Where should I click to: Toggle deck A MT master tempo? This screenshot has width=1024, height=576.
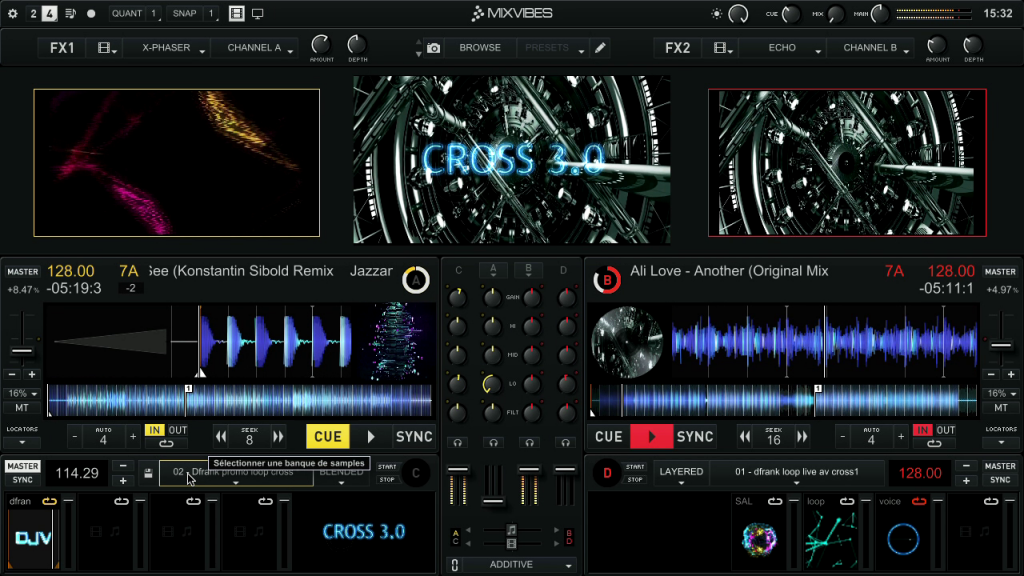(22, 408)
